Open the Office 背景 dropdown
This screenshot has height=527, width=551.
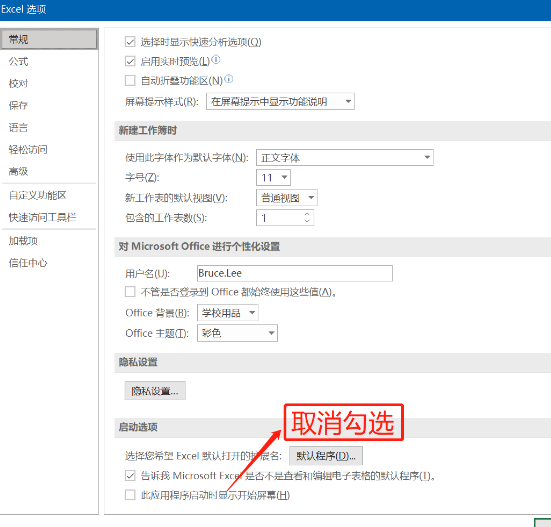(x=228, y=313)
